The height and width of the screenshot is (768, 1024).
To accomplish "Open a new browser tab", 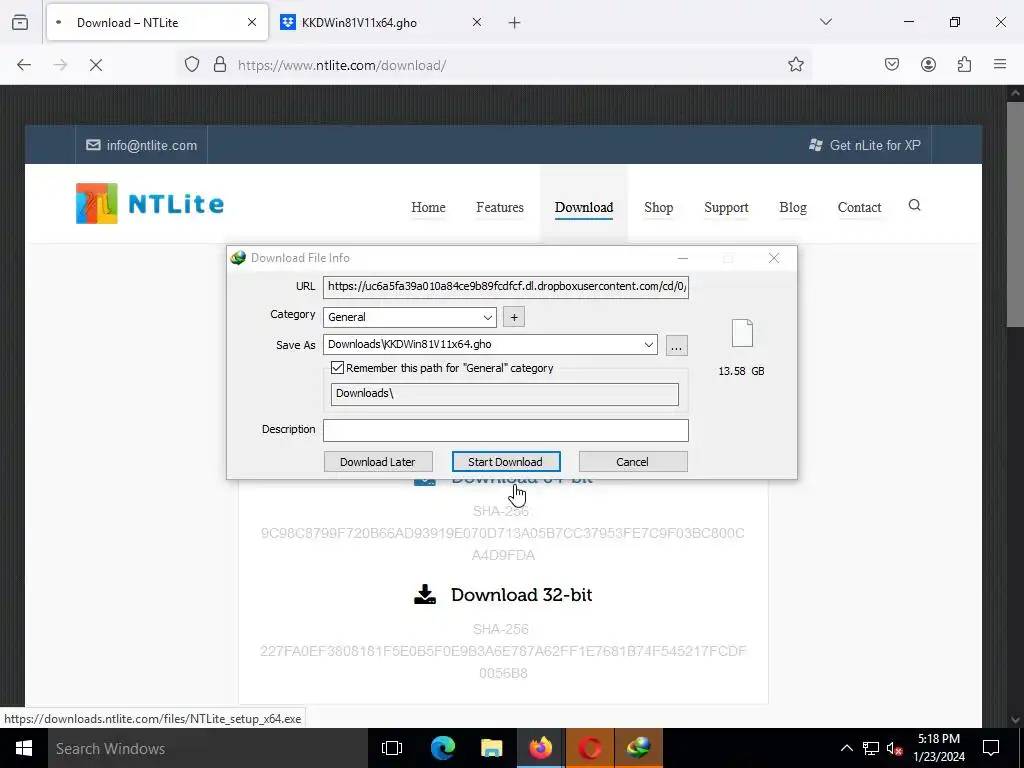I will coord(515,23).
